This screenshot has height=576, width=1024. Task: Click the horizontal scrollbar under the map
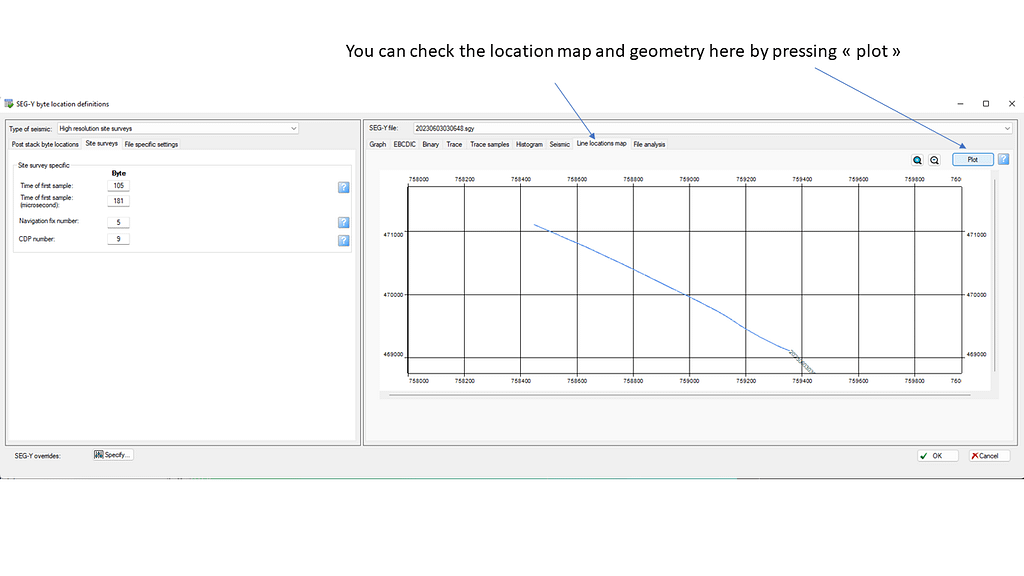tap(680, 395)
